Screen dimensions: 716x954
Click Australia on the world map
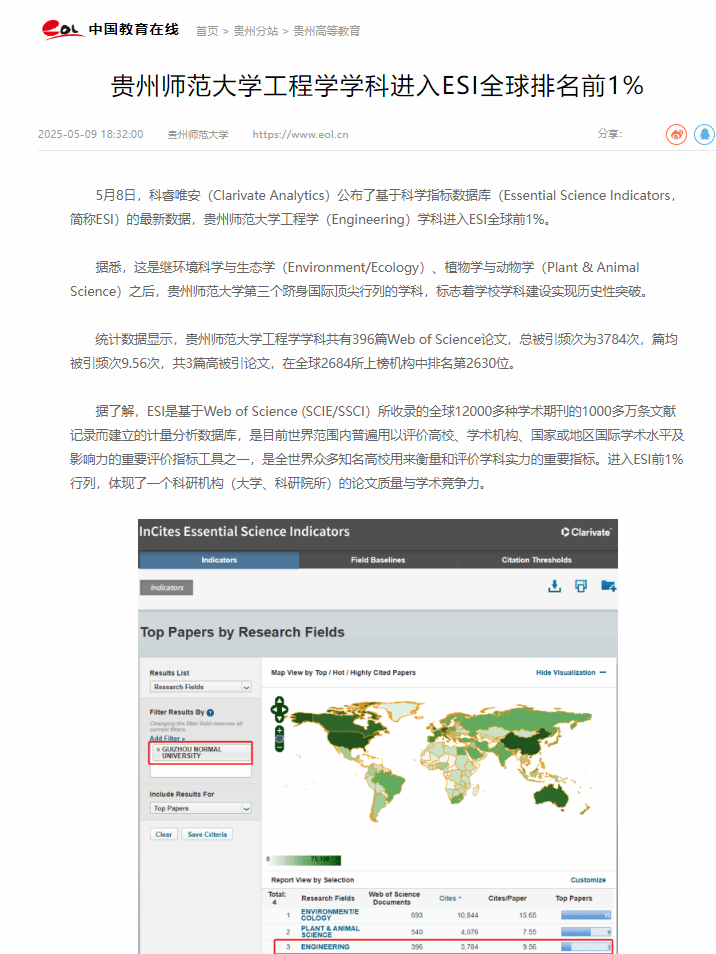pos(552,796)
